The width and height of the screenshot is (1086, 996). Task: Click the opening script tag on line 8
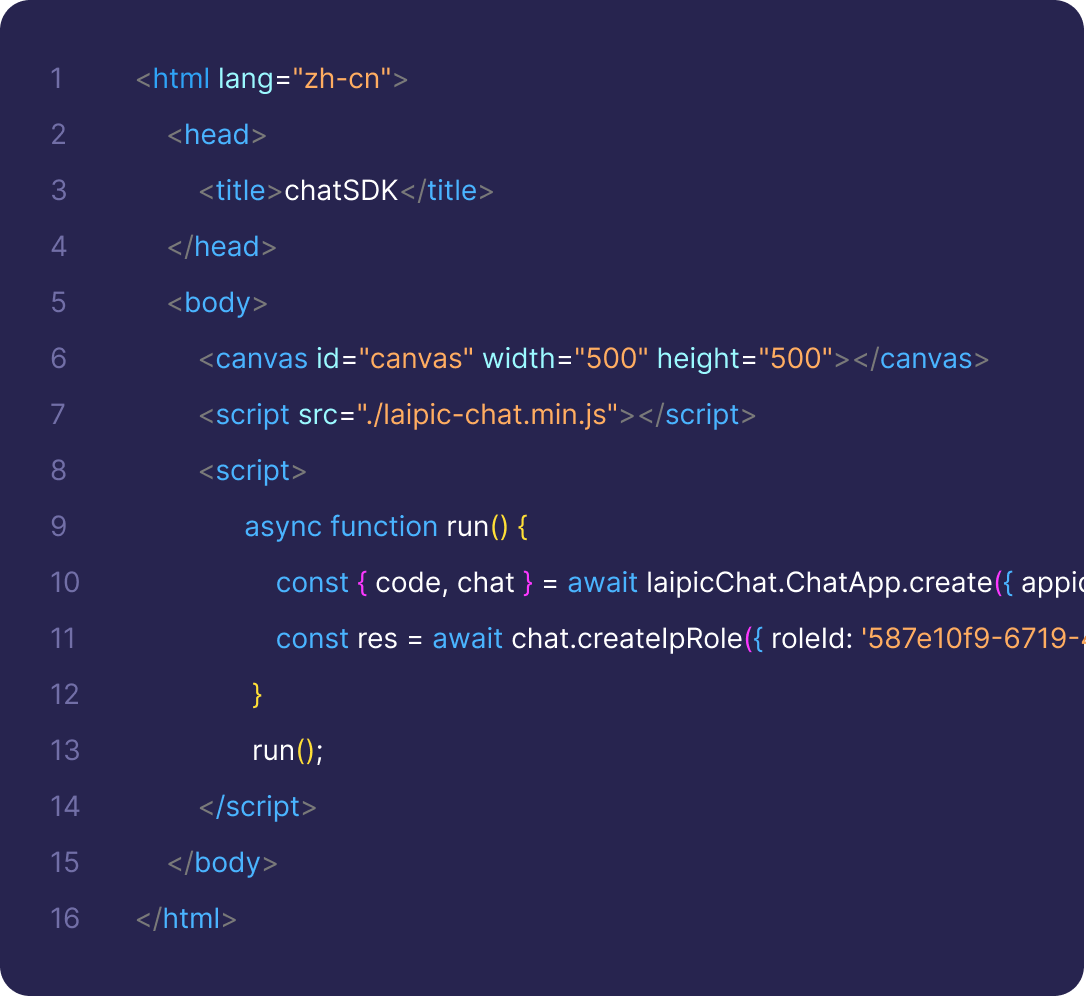[x=253, y=471]
